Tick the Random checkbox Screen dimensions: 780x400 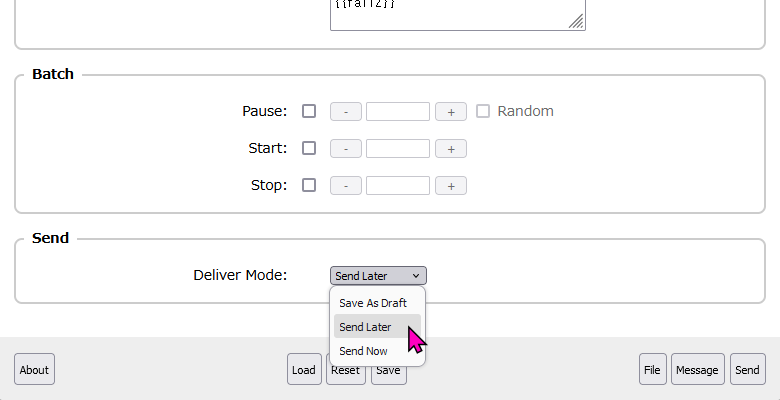tap(483, 111)
